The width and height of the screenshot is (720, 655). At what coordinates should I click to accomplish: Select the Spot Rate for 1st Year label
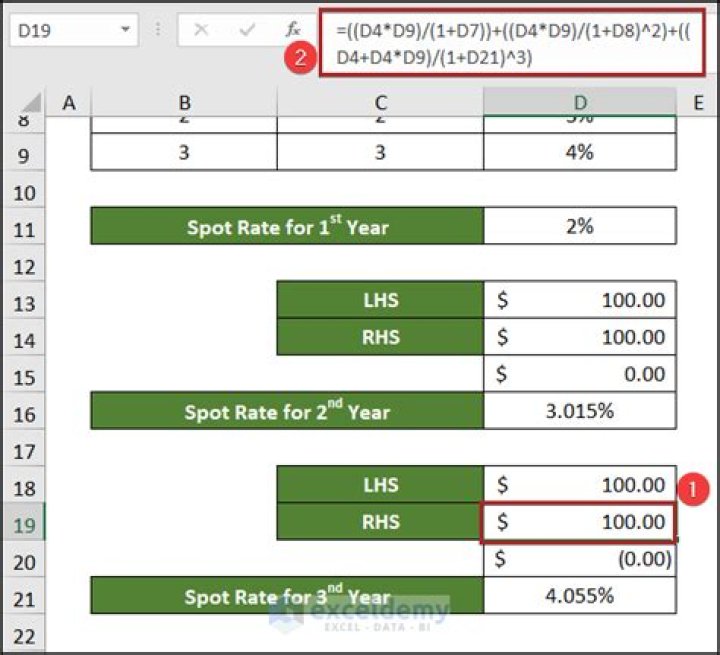[x=287, y=227]
